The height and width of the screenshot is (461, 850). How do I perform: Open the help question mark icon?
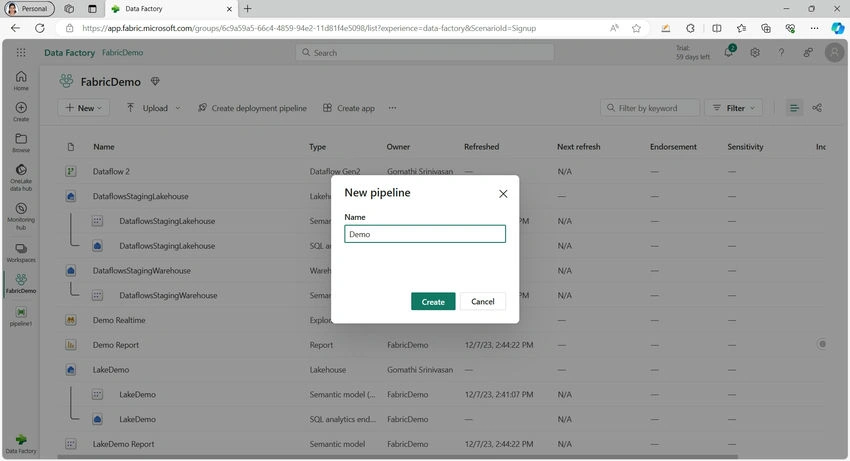pos(781,53)
